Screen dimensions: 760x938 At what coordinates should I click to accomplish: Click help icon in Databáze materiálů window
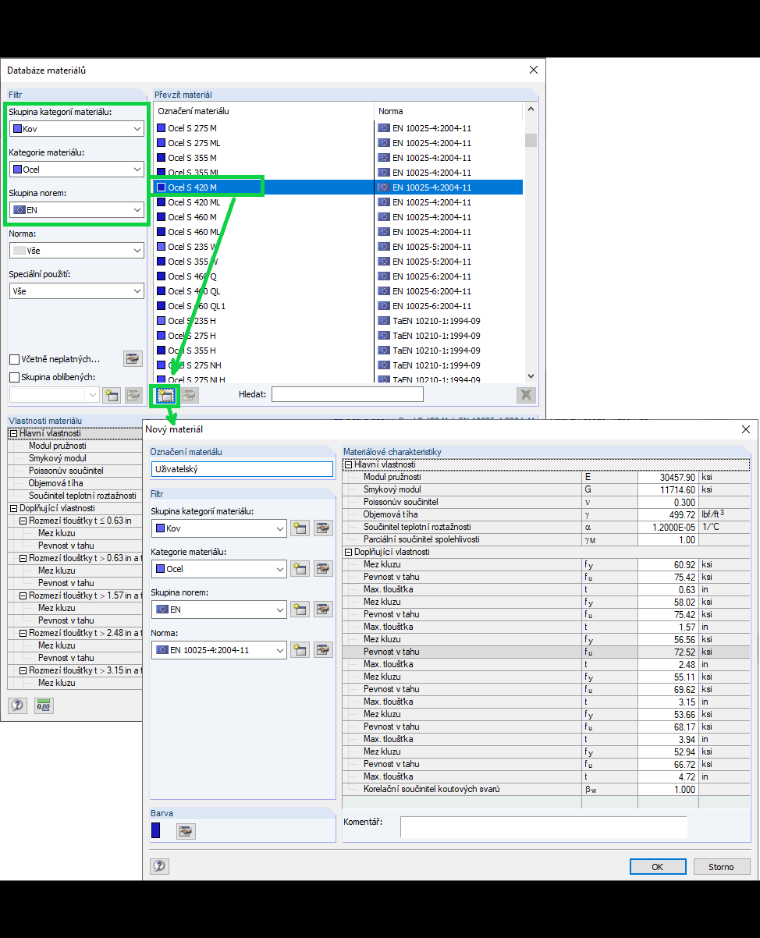tap(17, 705)
